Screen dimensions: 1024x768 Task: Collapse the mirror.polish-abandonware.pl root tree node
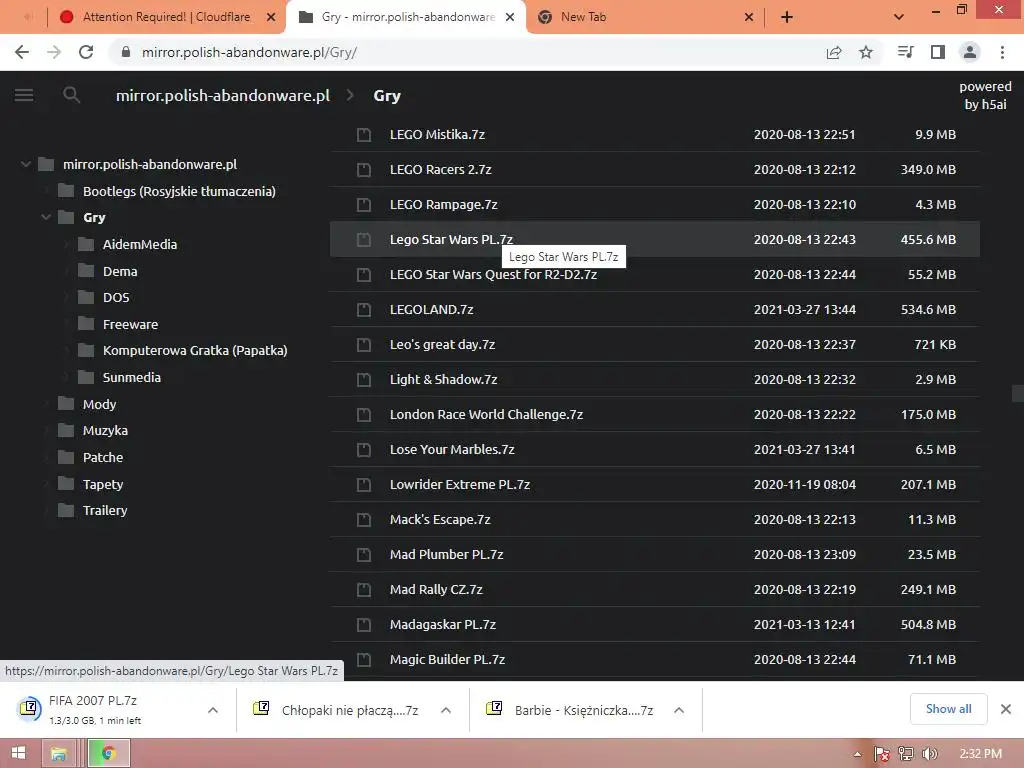click(25, 164)
